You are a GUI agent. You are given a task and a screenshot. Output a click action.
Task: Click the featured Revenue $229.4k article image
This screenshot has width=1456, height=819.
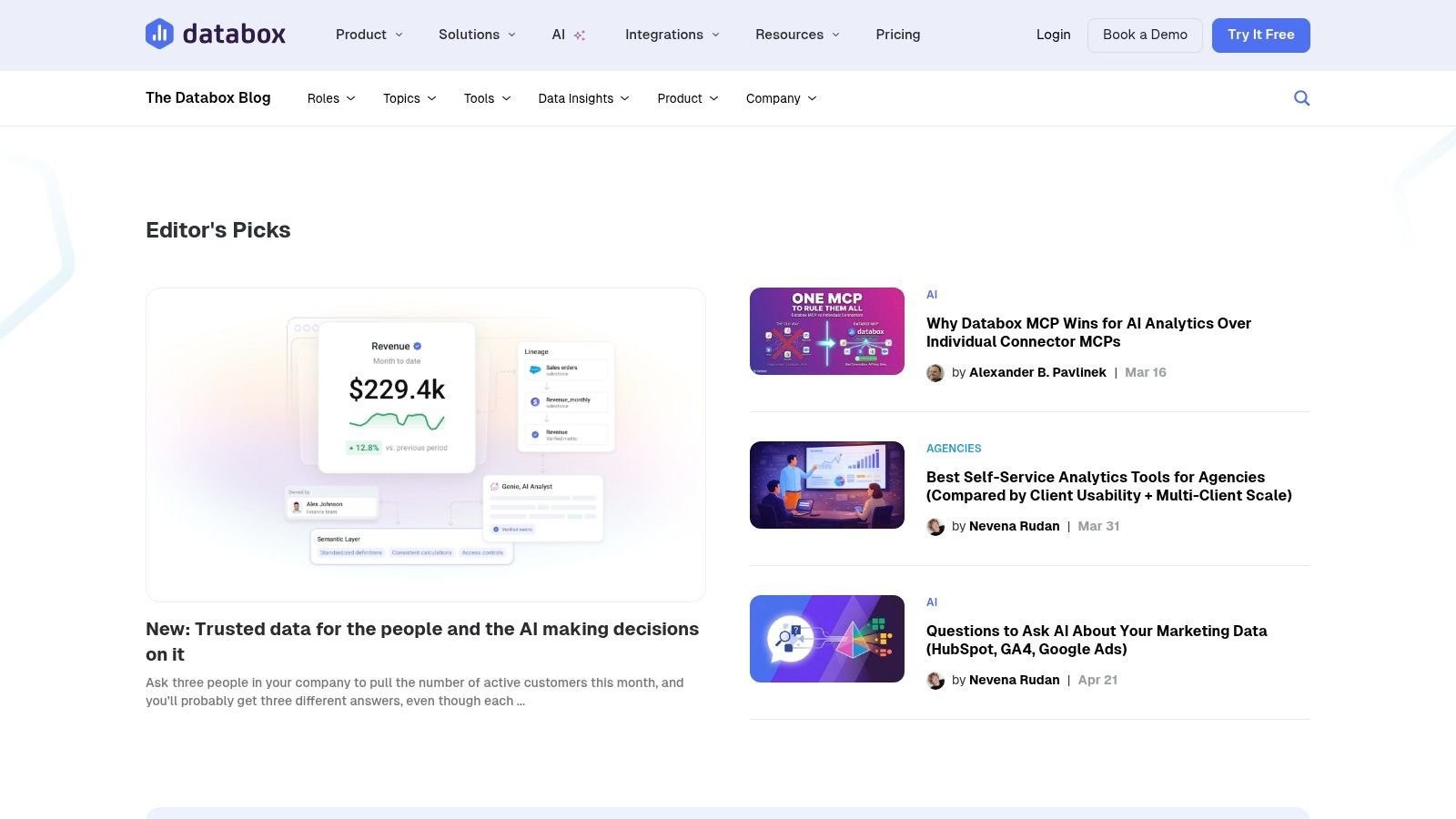pos(426,445)
